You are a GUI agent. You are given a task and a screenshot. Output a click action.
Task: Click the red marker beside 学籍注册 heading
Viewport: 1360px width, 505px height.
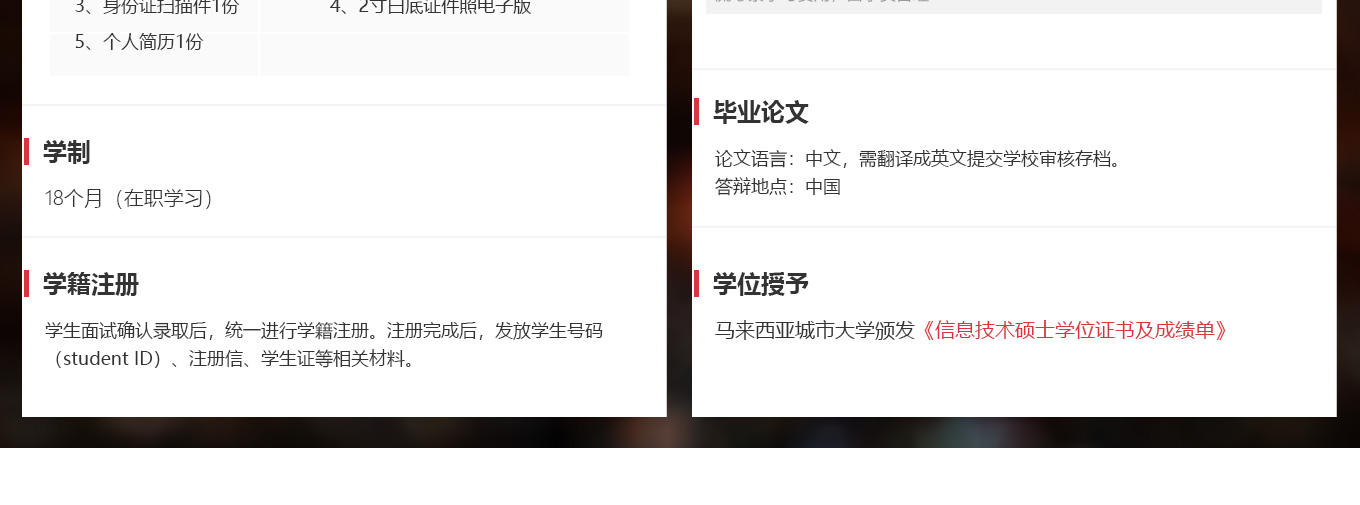[x=26, y=284]
